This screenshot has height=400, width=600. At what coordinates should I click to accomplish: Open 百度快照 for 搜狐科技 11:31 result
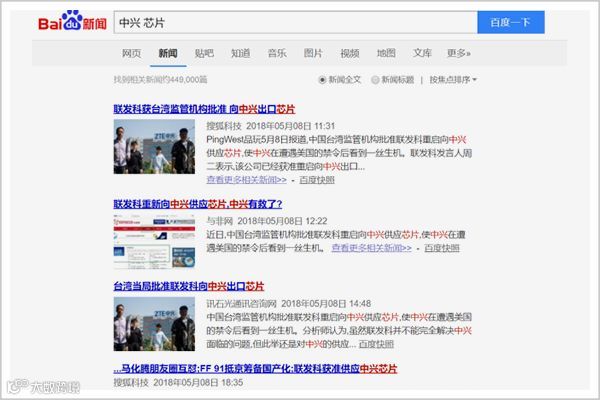(x=317, y=180)
